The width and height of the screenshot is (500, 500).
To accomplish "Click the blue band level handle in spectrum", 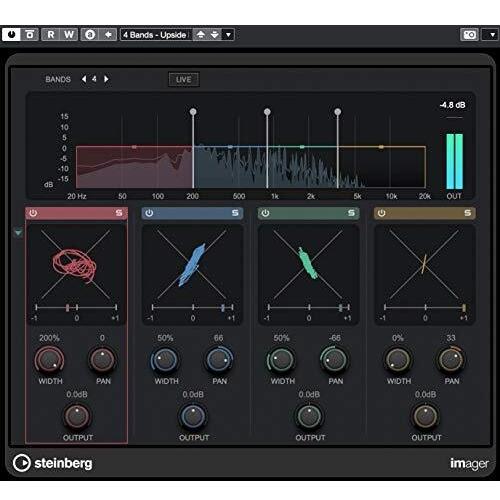I will (x=230, y=147).
